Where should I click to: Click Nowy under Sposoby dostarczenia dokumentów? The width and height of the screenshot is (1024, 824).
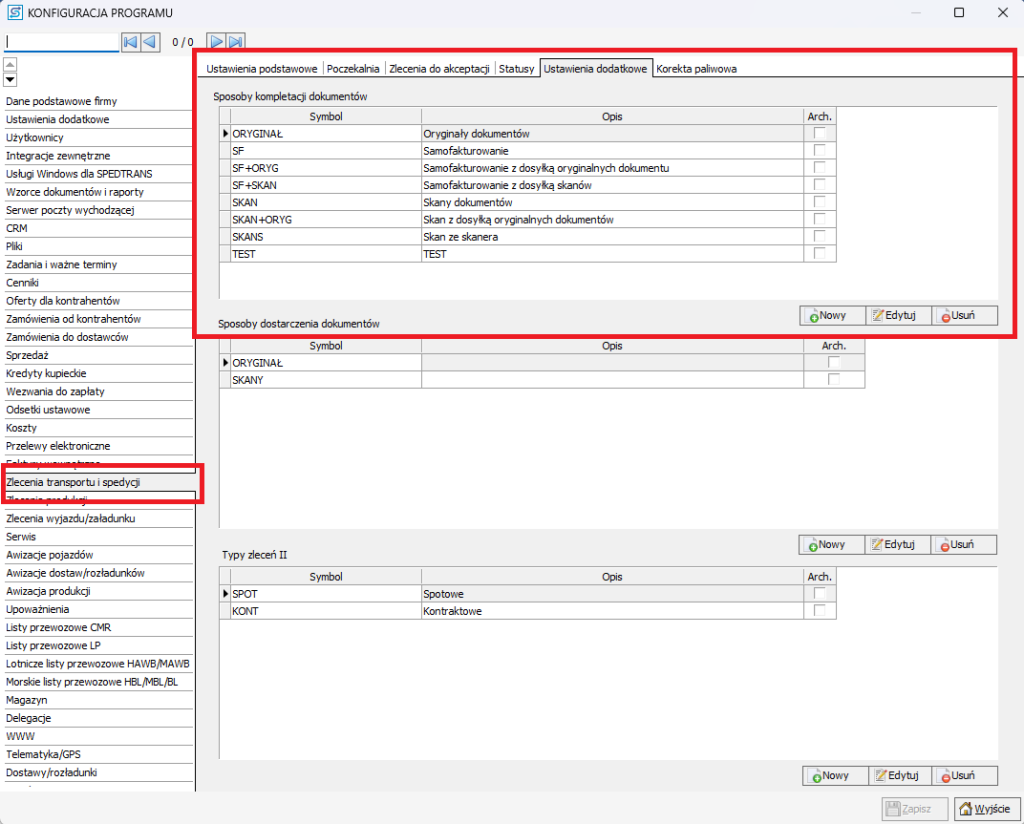(832, 545)
